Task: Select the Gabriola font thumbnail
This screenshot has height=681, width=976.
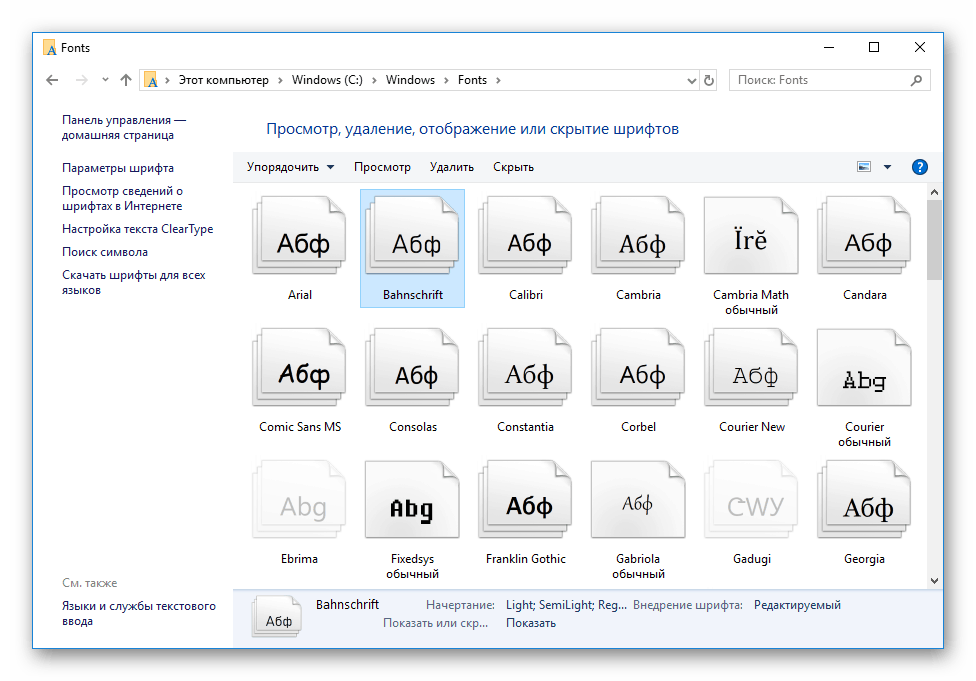Action: 638,499
